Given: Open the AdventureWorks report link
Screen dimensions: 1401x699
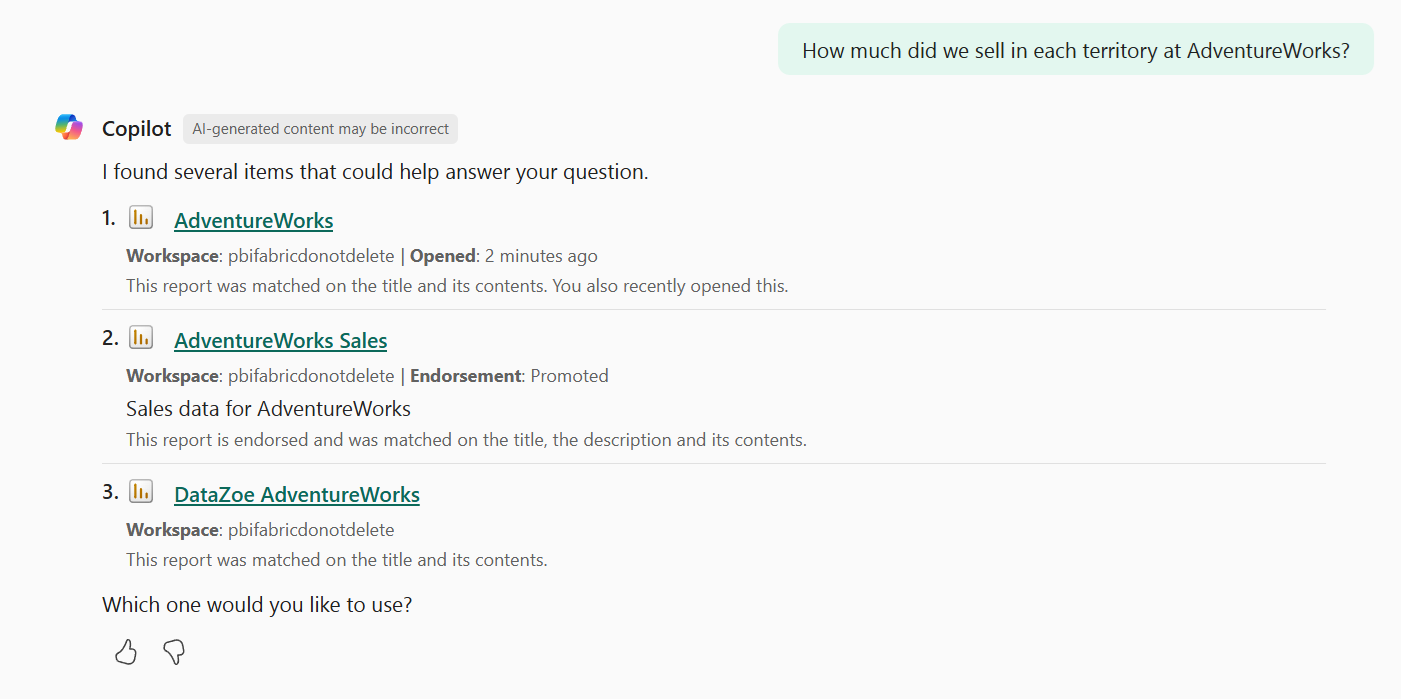Looking at the screenshot, I should tap(253, 221).
